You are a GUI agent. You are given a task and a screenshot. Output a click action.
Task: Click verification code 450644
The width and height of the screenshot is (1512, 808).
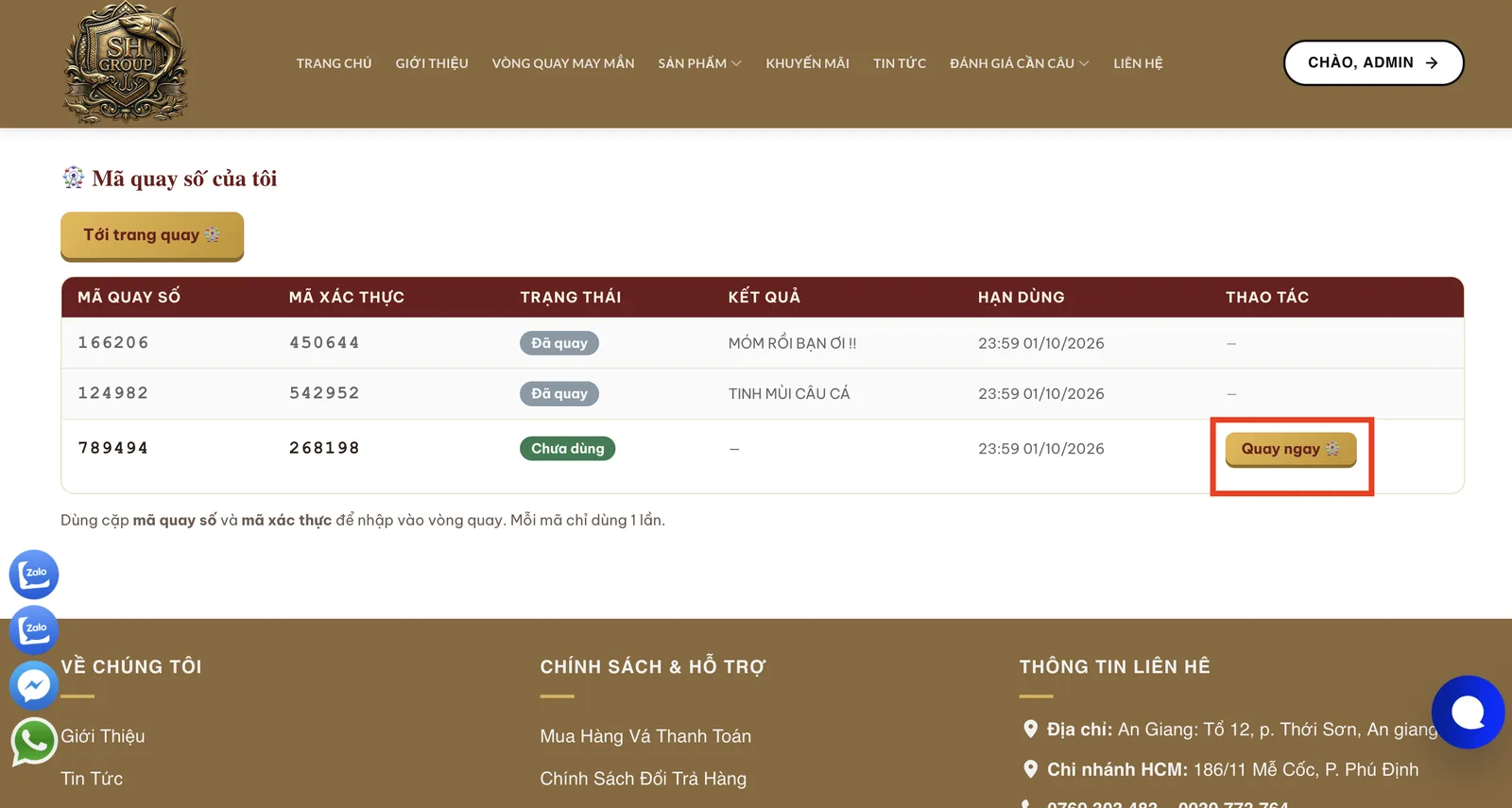tap(324, 342)
